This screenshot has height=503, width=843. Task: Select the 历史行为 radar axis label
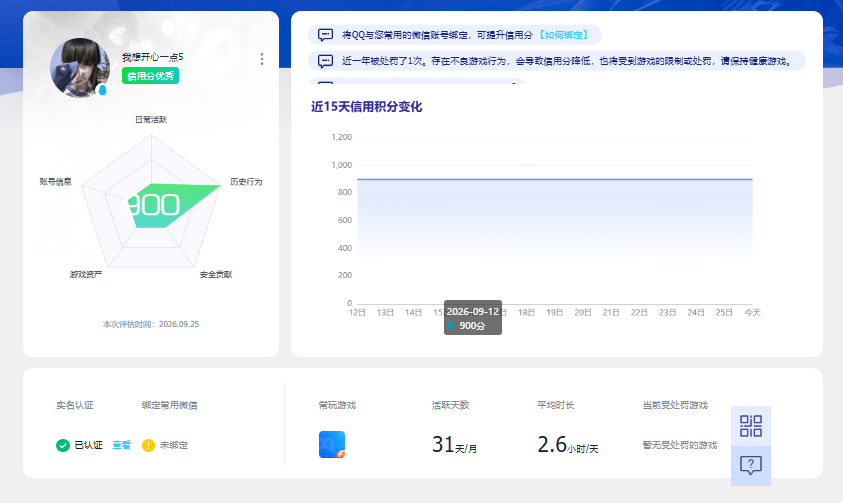coord(246,182)
